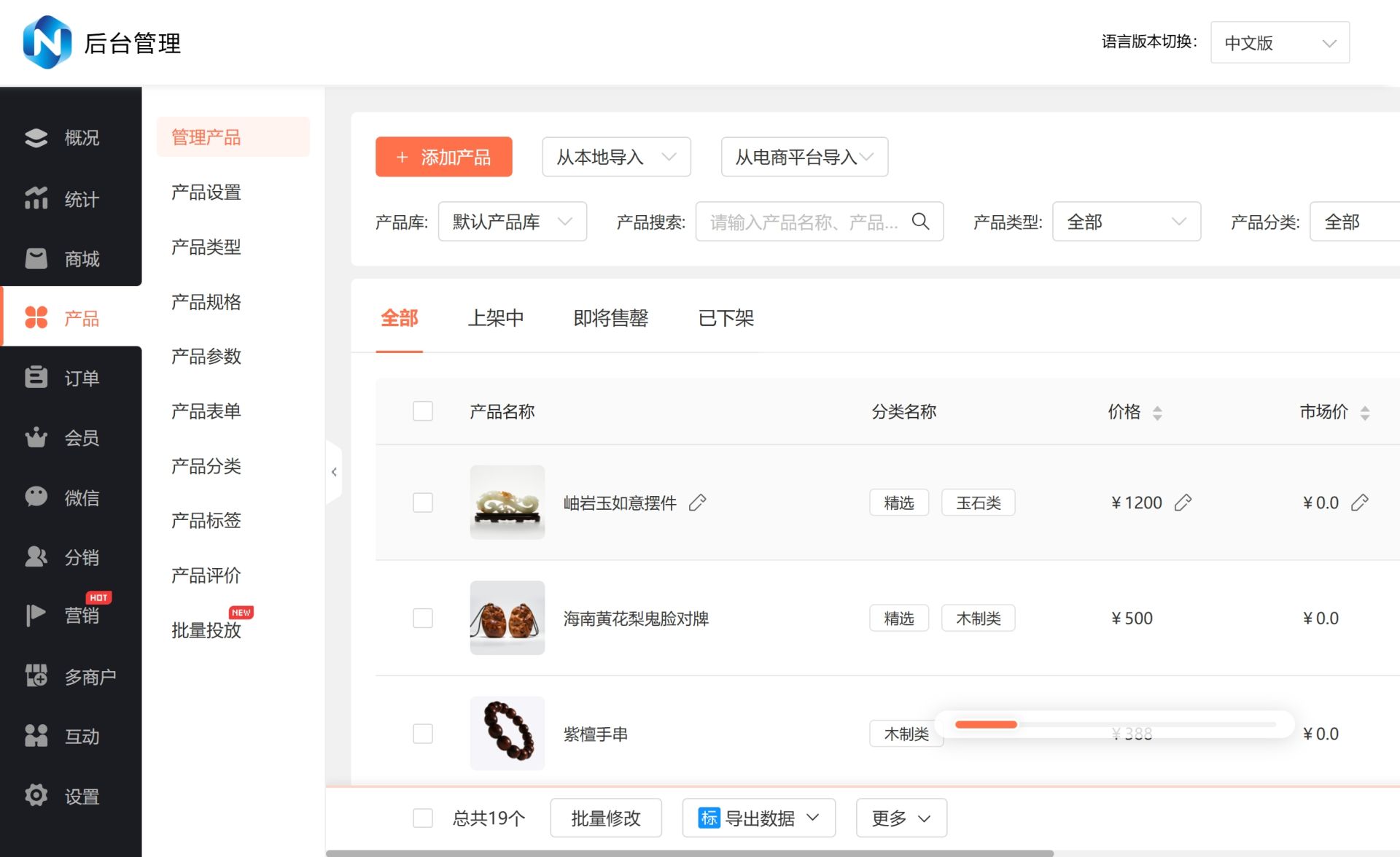
Task: Expand the 从本地导入 dropdown
Action: pos(616,157)
